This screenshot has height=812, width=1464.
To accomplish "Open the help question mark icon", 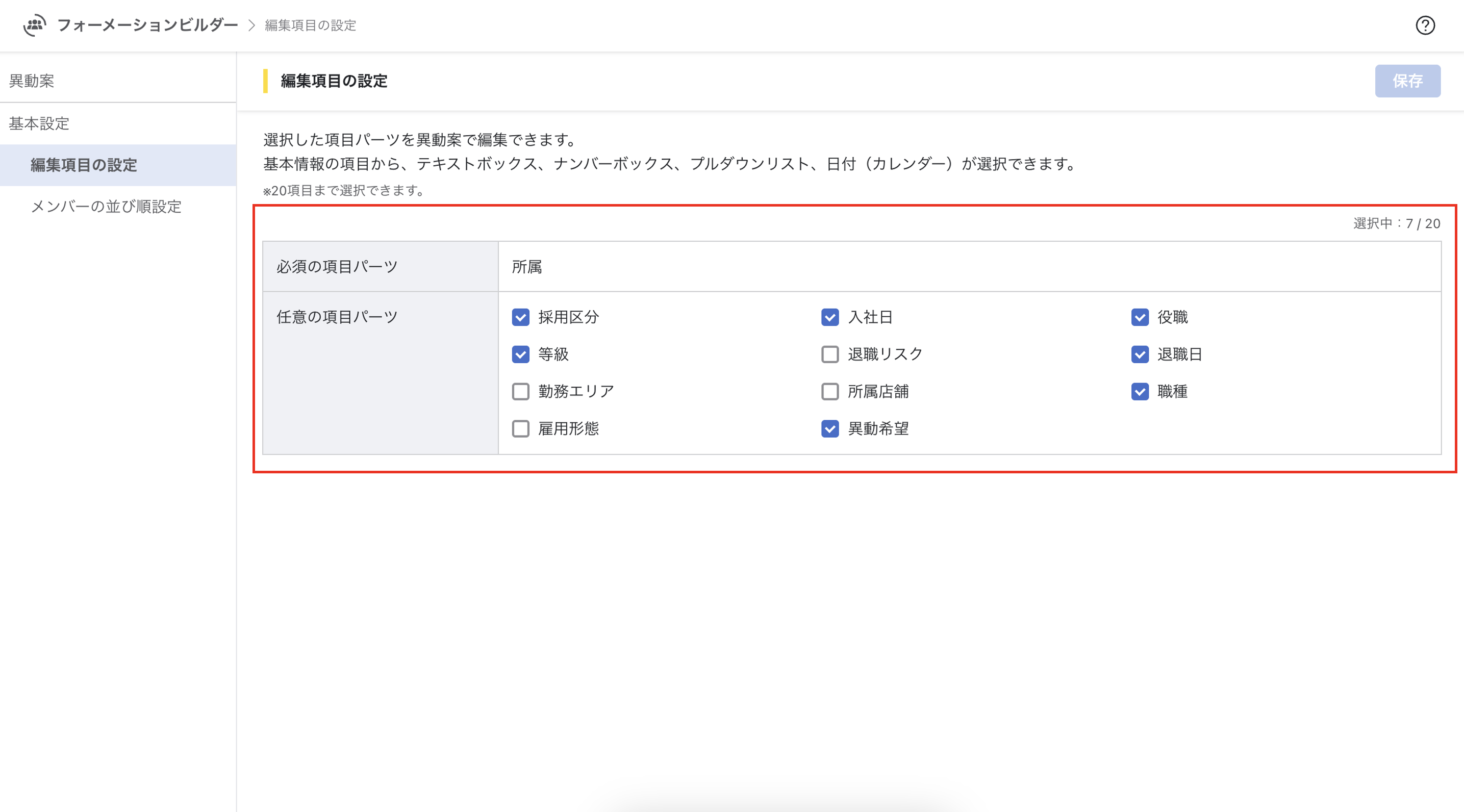I will pyautogui.click(x=1425, y=25).
